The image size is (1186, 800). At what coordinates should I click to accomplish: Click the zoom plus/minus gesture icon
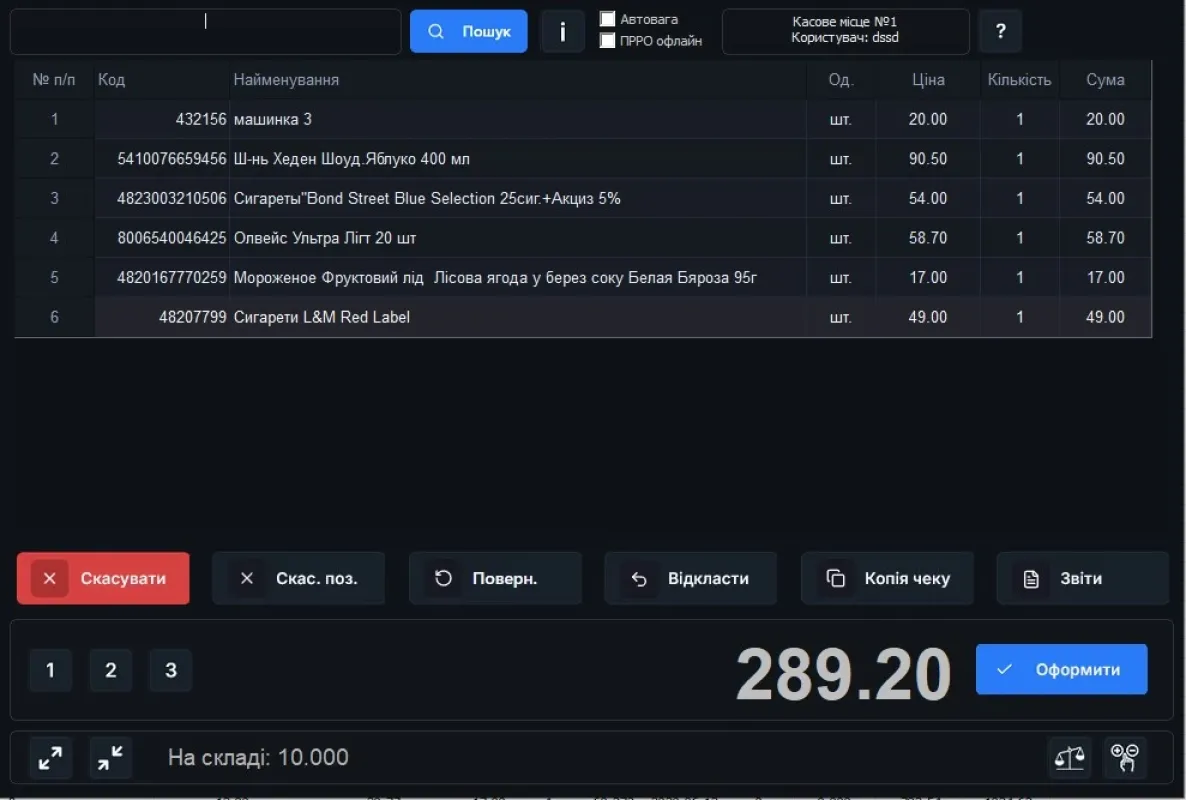(x=1125, y=758)
